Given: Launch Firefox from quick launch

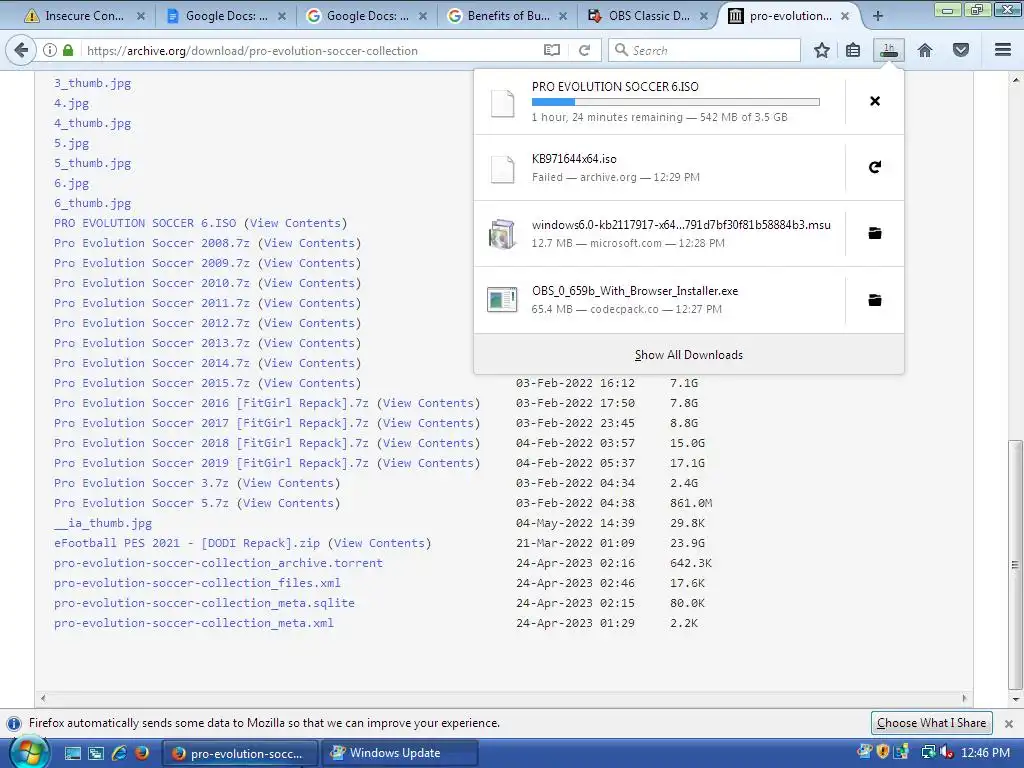Looking at the screenshot, I should (x=141, y=753).
